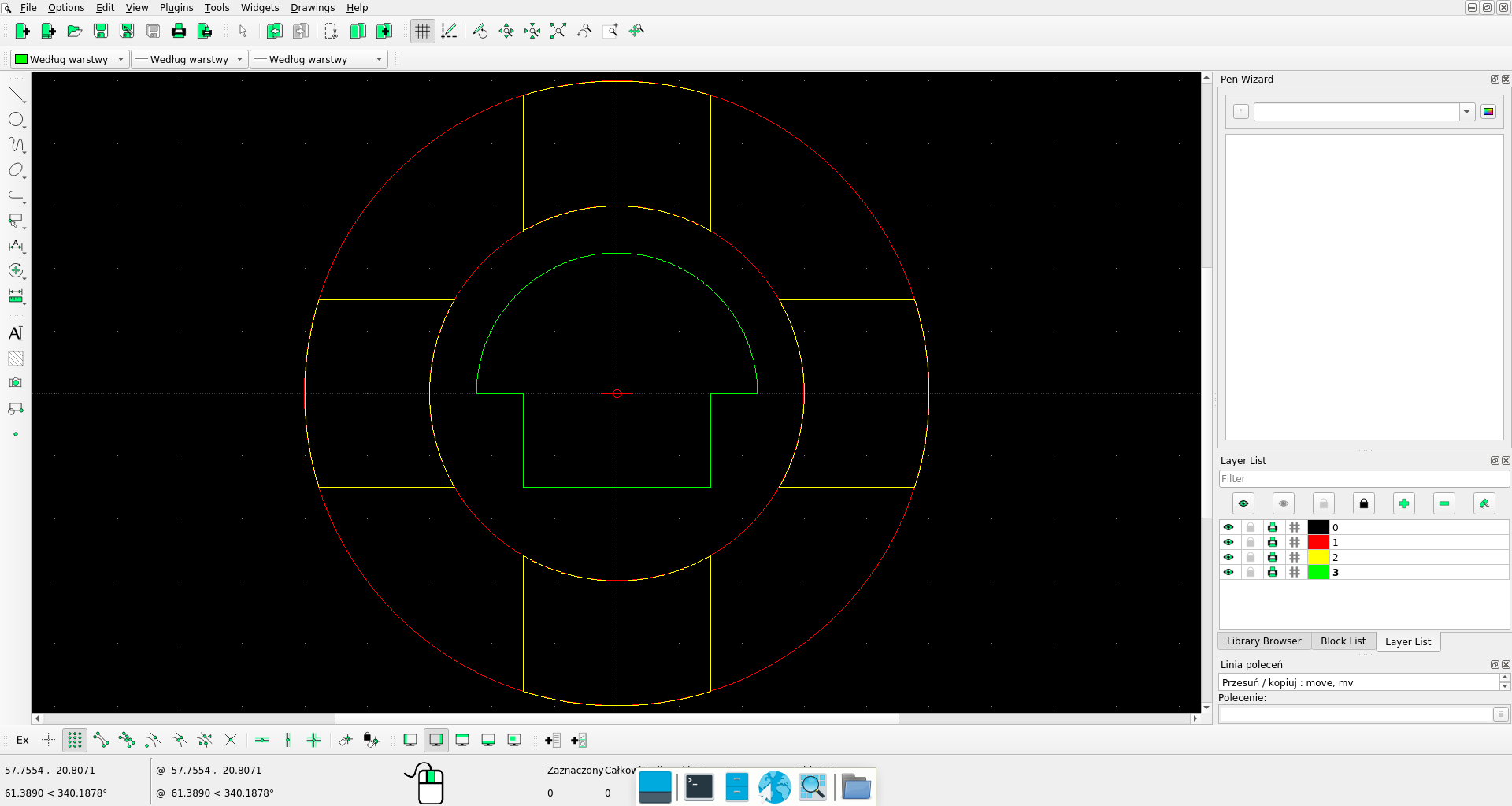Select the Line tool in left toolbar
The height and width of the screenshot is (806, 1512).
[x=17, y=95]
